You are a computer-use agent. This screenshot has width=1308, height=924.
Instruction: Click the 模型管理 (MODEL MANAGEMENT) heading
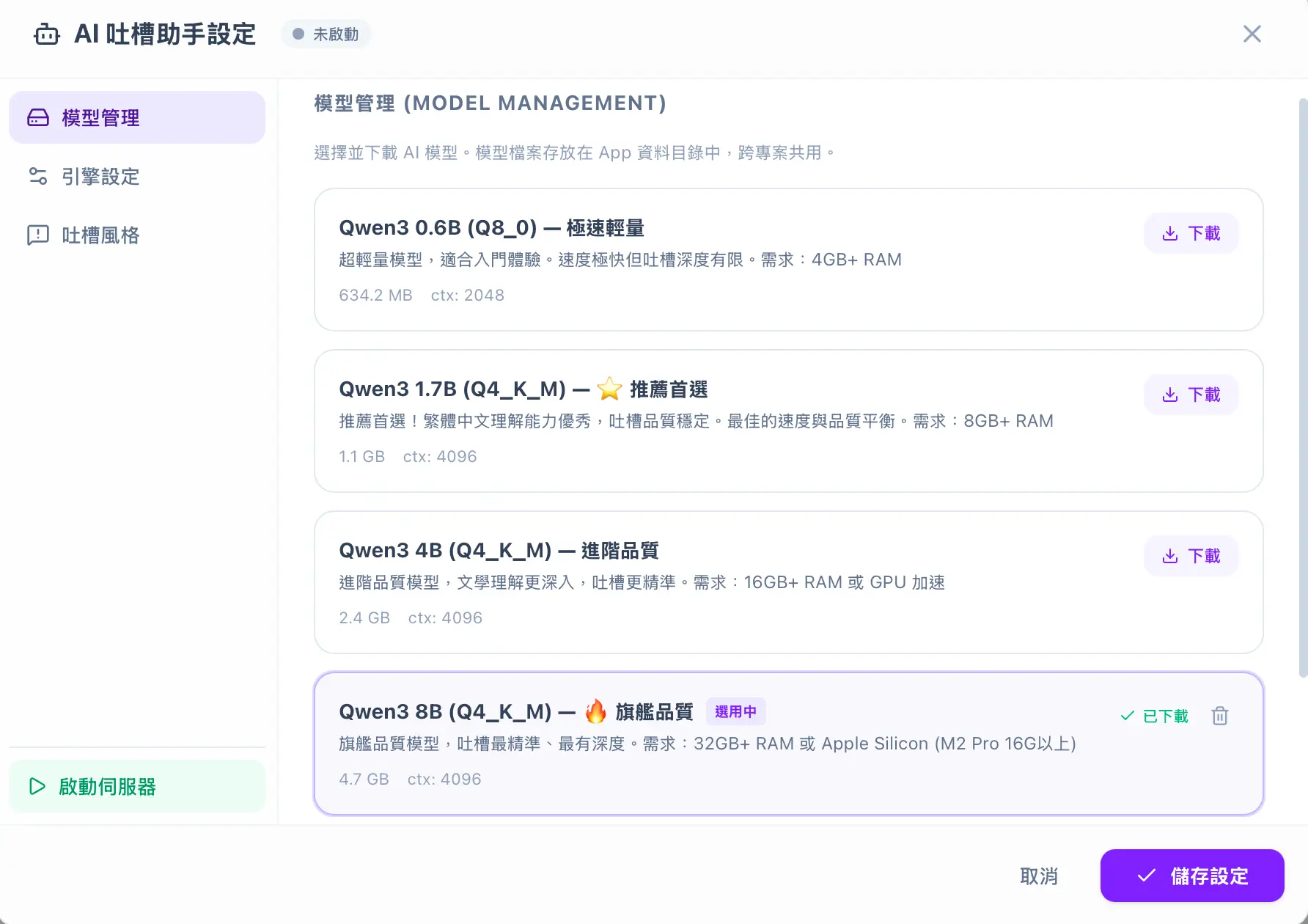click(490, 103)
